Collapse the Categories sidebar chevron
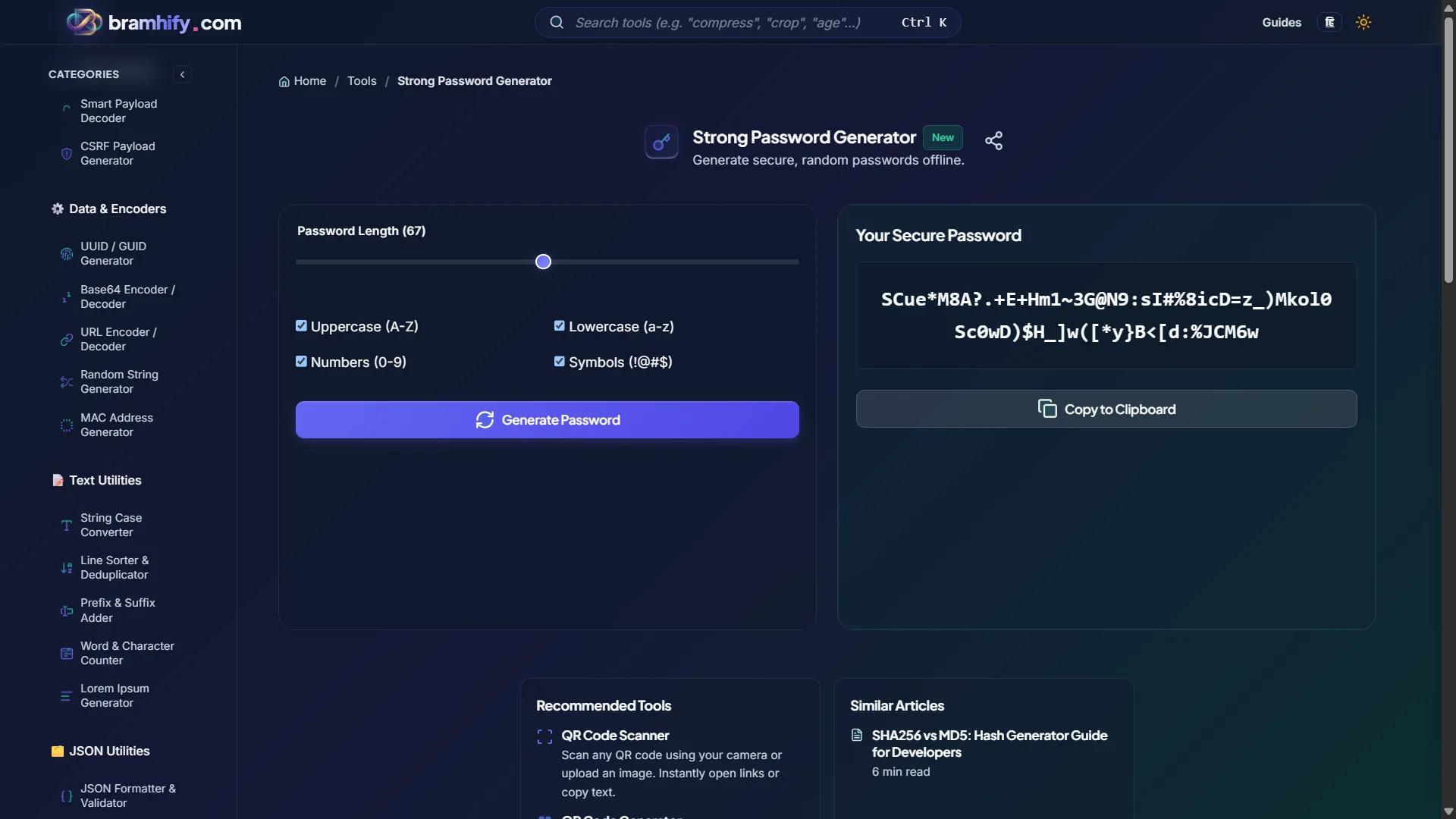 coord(182,74)
